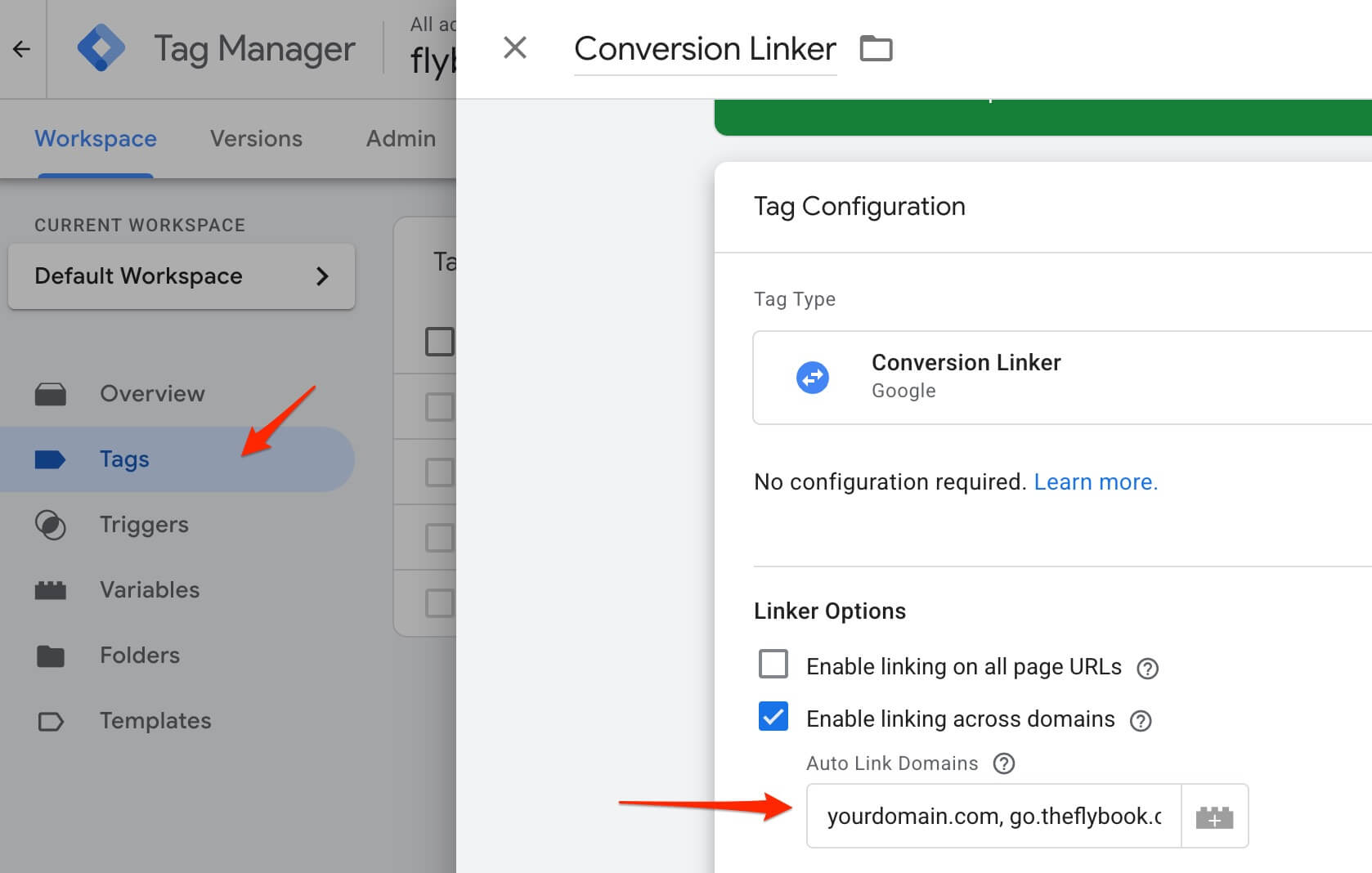Go to Variables in the sidebar
Viewport: 1372px width, 873px height.
pyautogui.click(x=149, y=590)
